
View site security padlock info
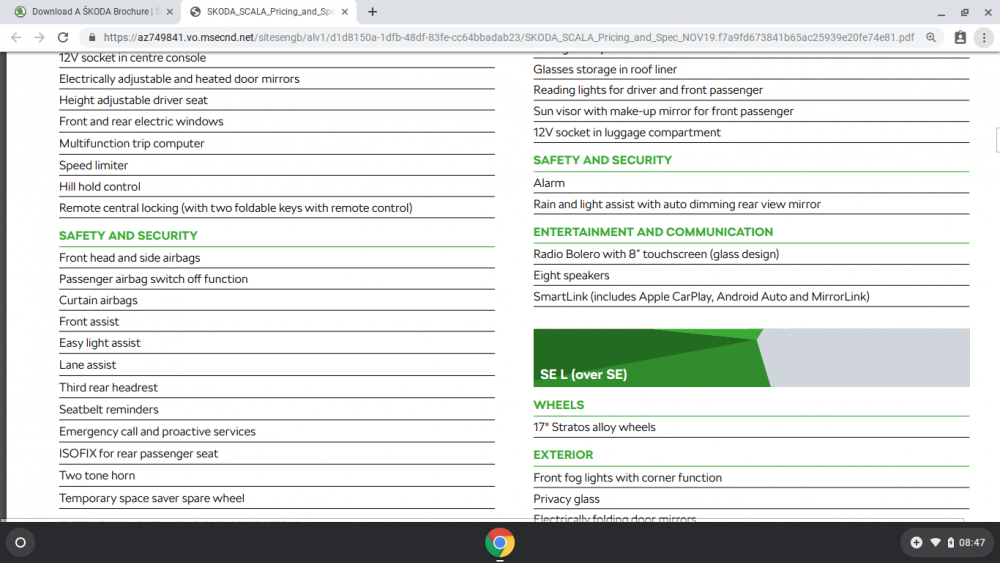pos(92,38)
